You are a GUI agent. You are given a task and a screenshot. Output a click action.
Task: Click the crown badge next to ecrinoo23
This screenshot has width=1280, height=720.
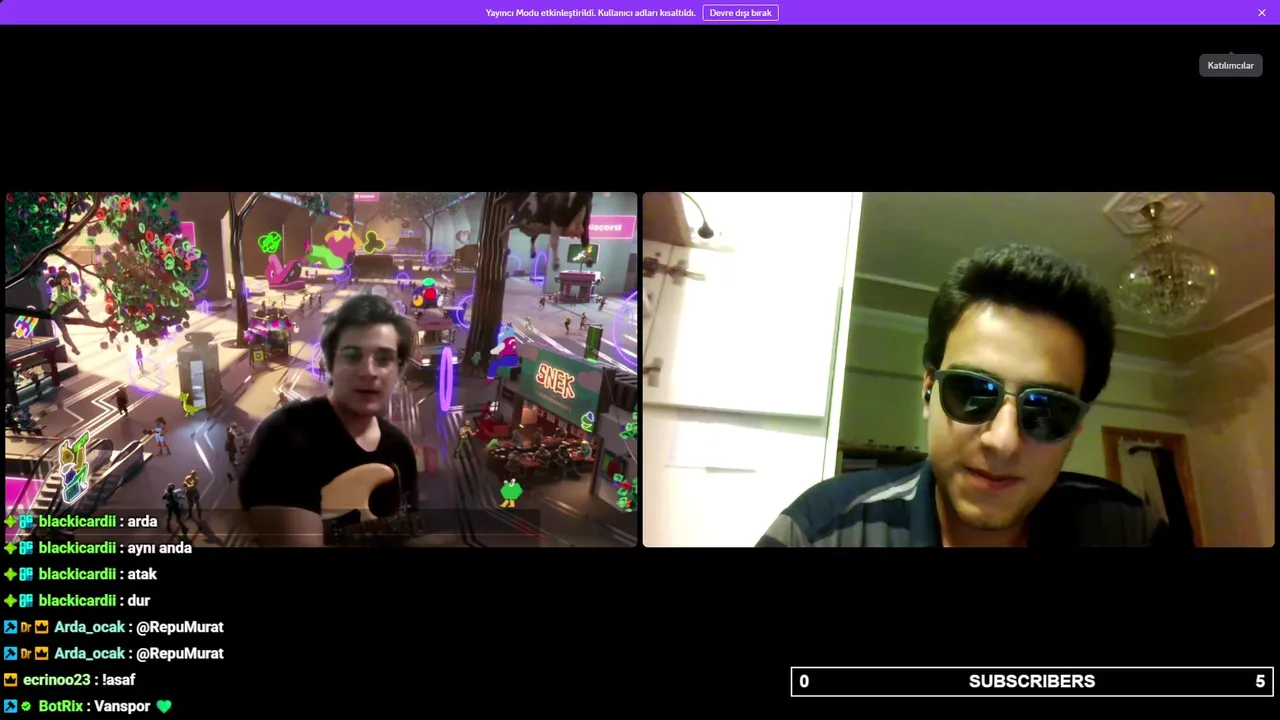pyautogui.click(x=10, y=680)
